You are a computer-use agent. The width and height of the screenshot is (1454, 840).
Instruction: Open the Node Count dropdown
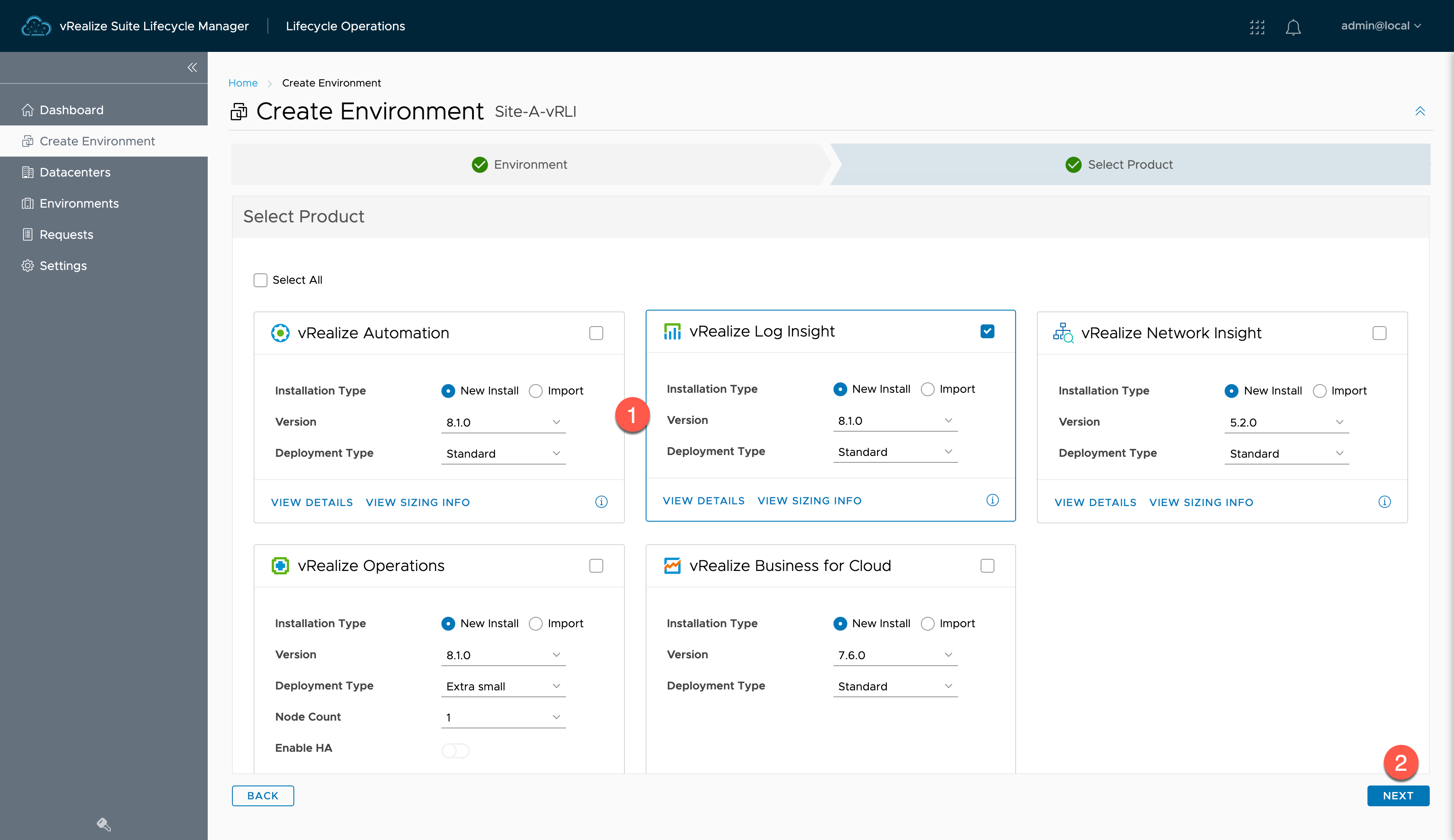pyautogui.click(x=503, y=717)
